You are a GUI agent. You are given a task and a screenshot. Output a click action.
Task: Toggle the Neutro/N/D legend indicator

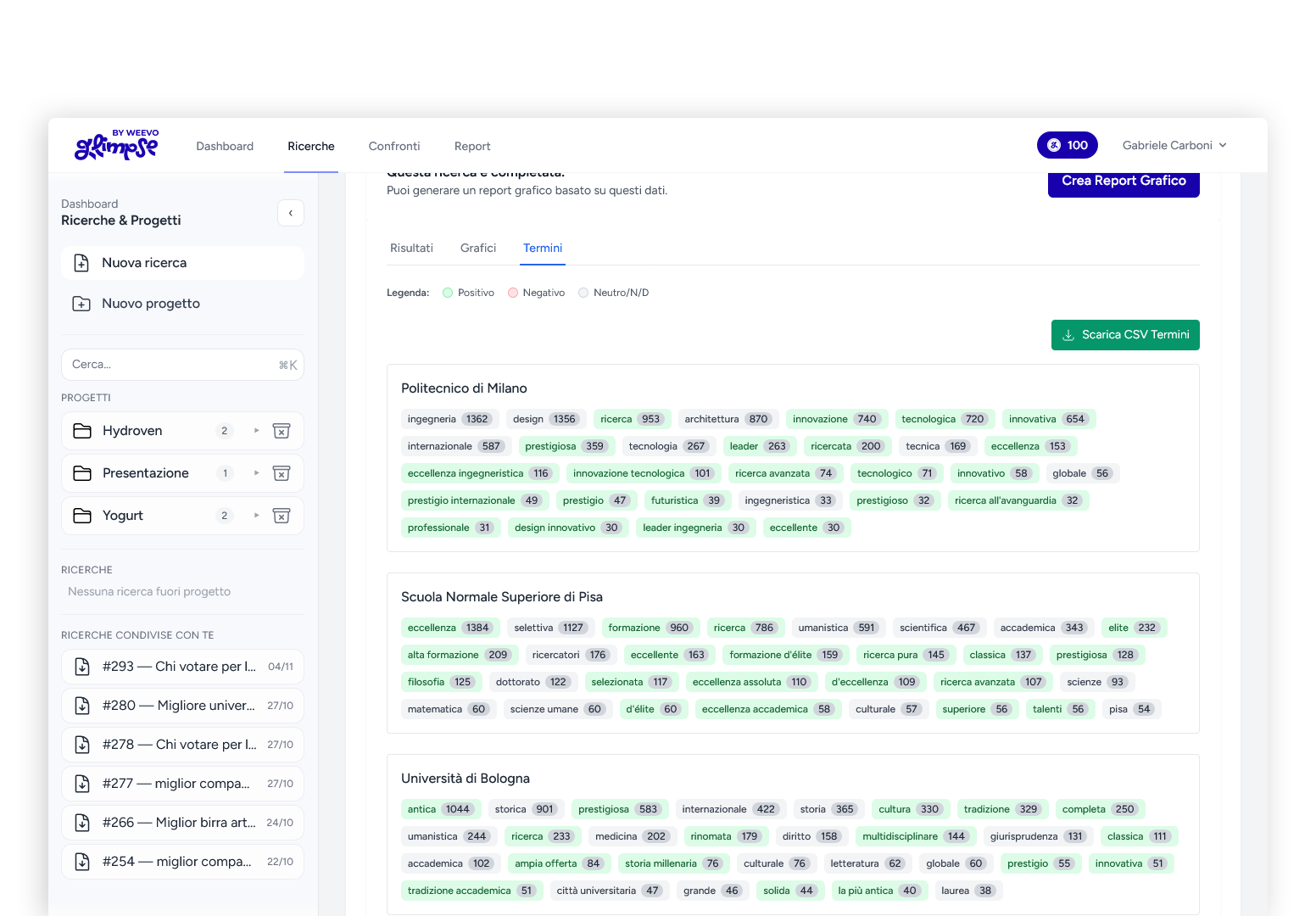[x=583, y=293]
